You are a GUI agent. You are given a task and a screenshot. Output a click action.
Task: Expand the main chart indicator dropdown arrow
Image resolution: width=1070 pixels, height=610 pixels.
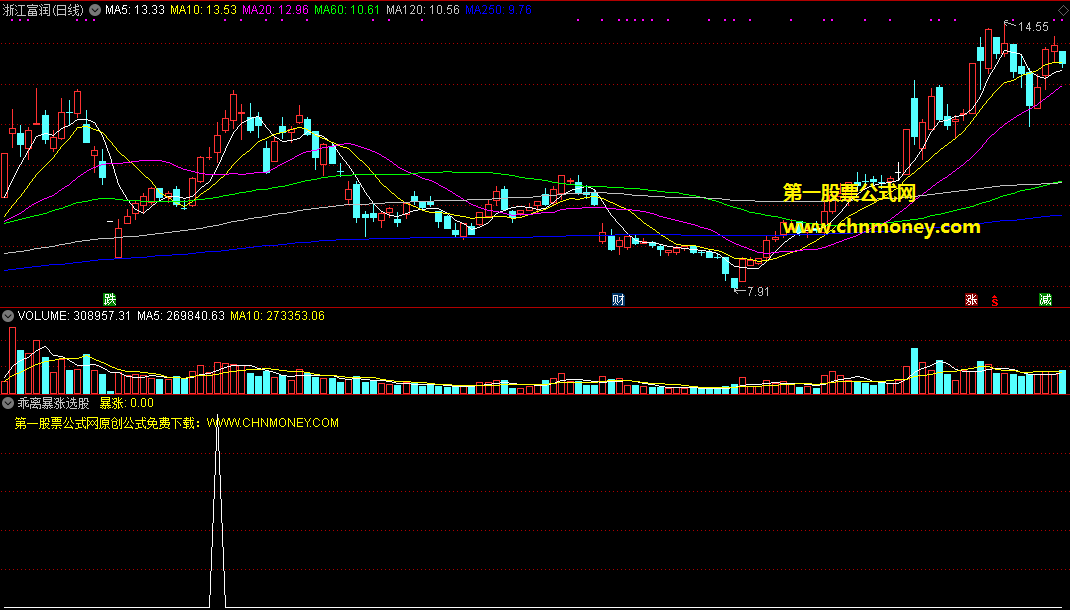94,10
